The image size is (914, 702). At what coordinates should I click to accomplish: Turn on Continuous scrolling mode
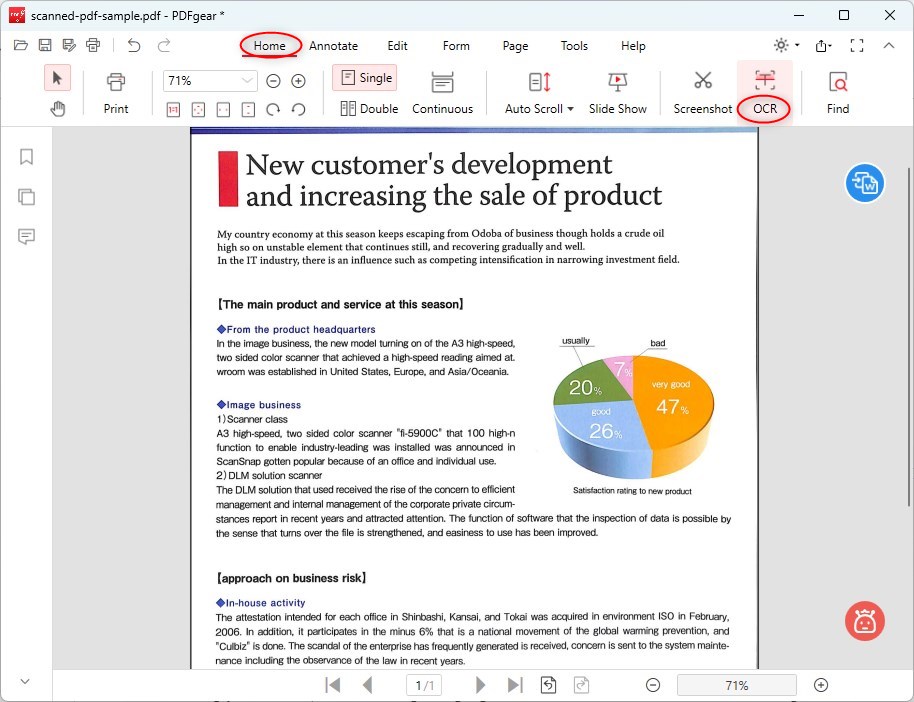[442, 92]
